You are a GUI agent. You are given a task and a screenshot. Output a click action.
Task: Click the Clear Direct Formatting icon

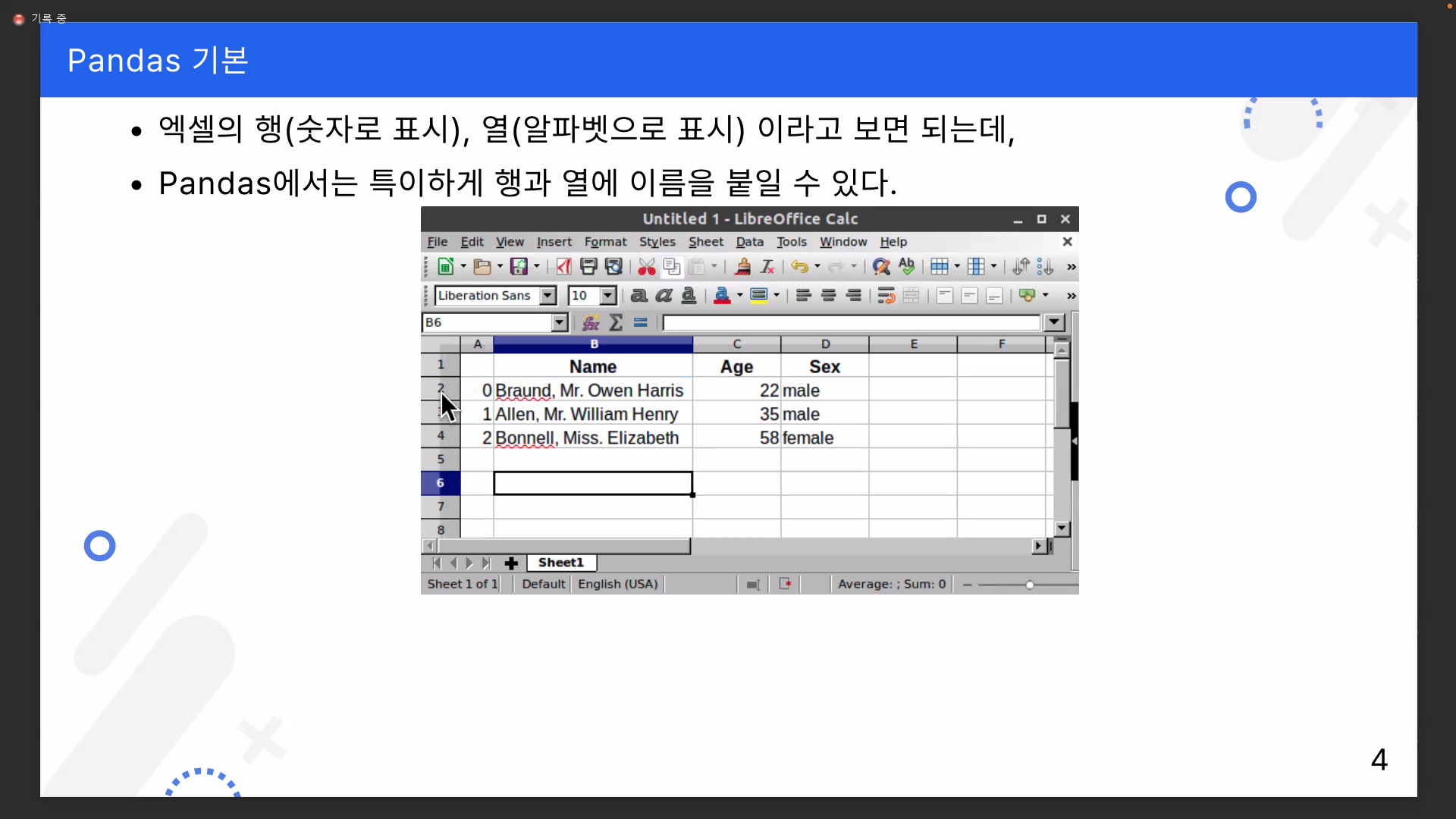click(x=767, y=266)
